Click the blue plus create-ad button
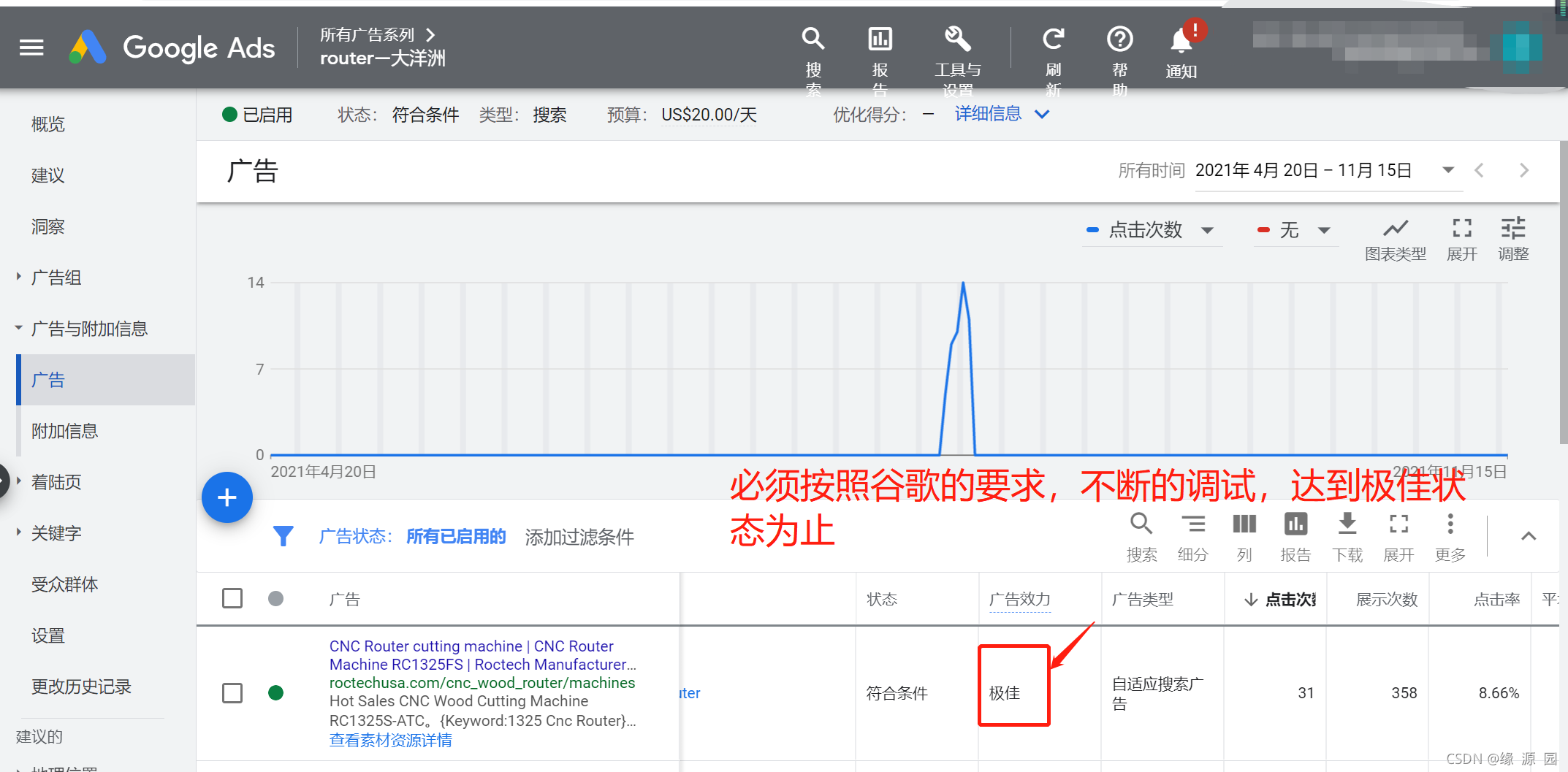1568x772 pixels. tap(227, 497)
